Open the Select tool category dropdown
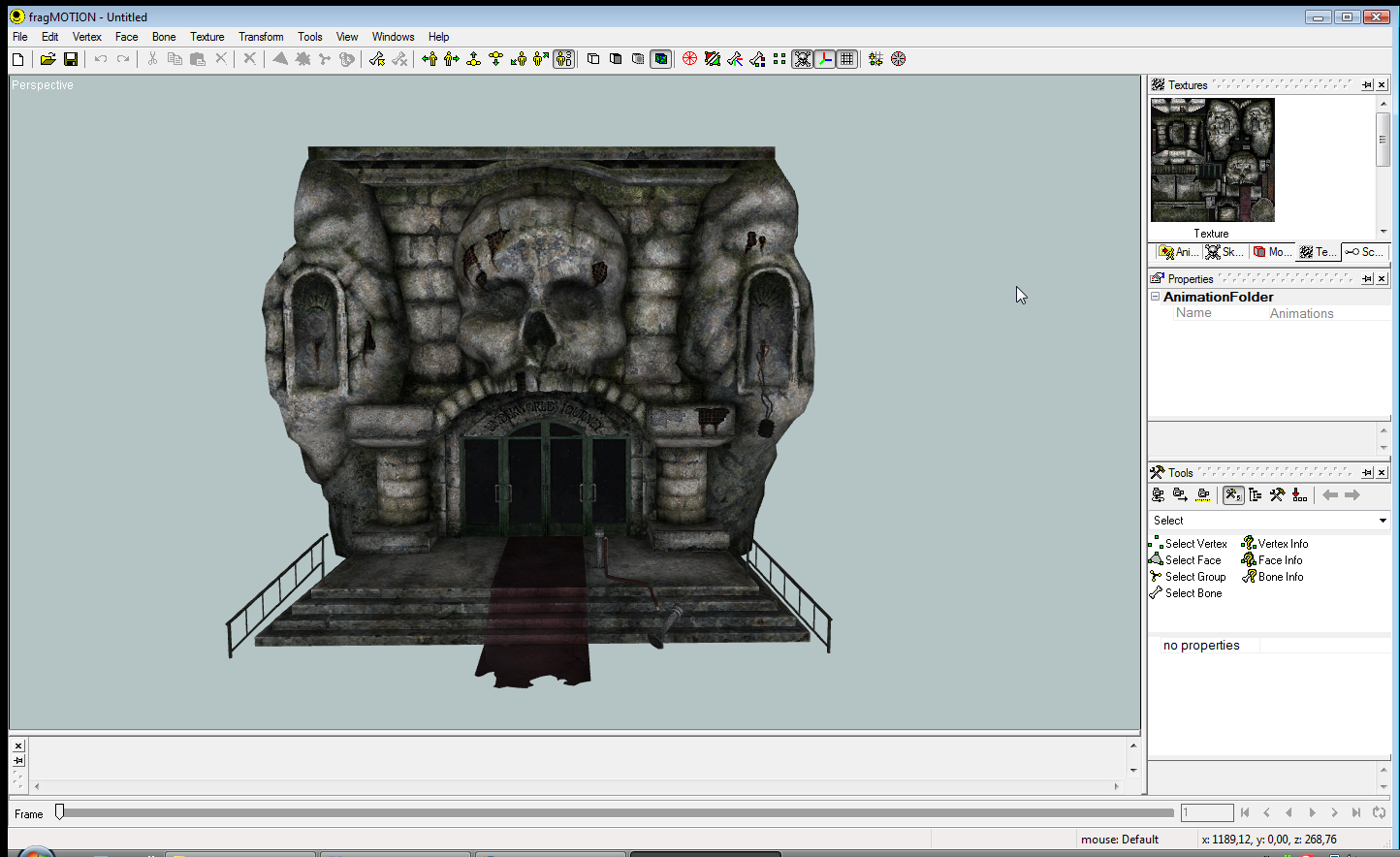 click(1383, 521)
